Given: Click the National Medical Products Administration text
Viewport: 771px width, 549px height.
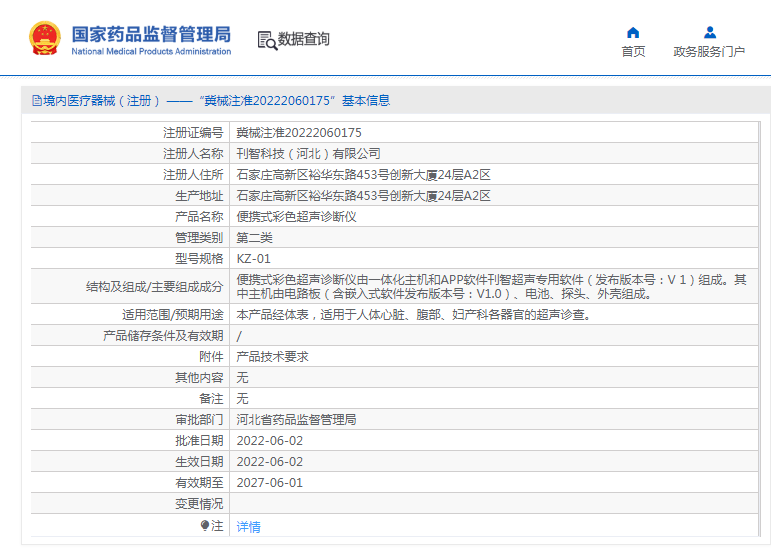Looking at the screenshot, I should [x=151, y=51].
